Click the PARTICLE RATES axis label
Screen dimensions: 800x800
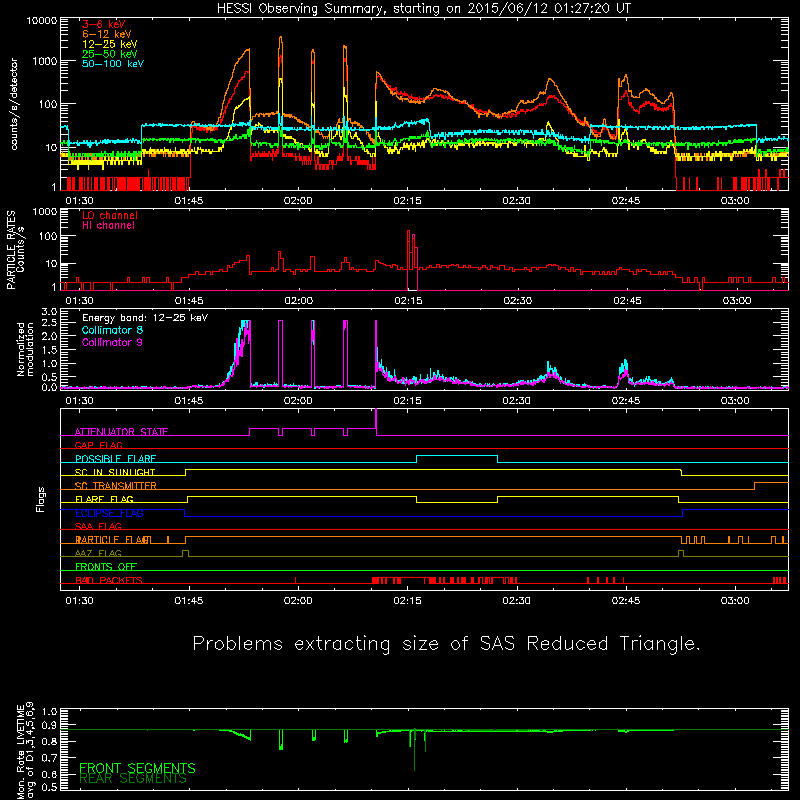15,250
